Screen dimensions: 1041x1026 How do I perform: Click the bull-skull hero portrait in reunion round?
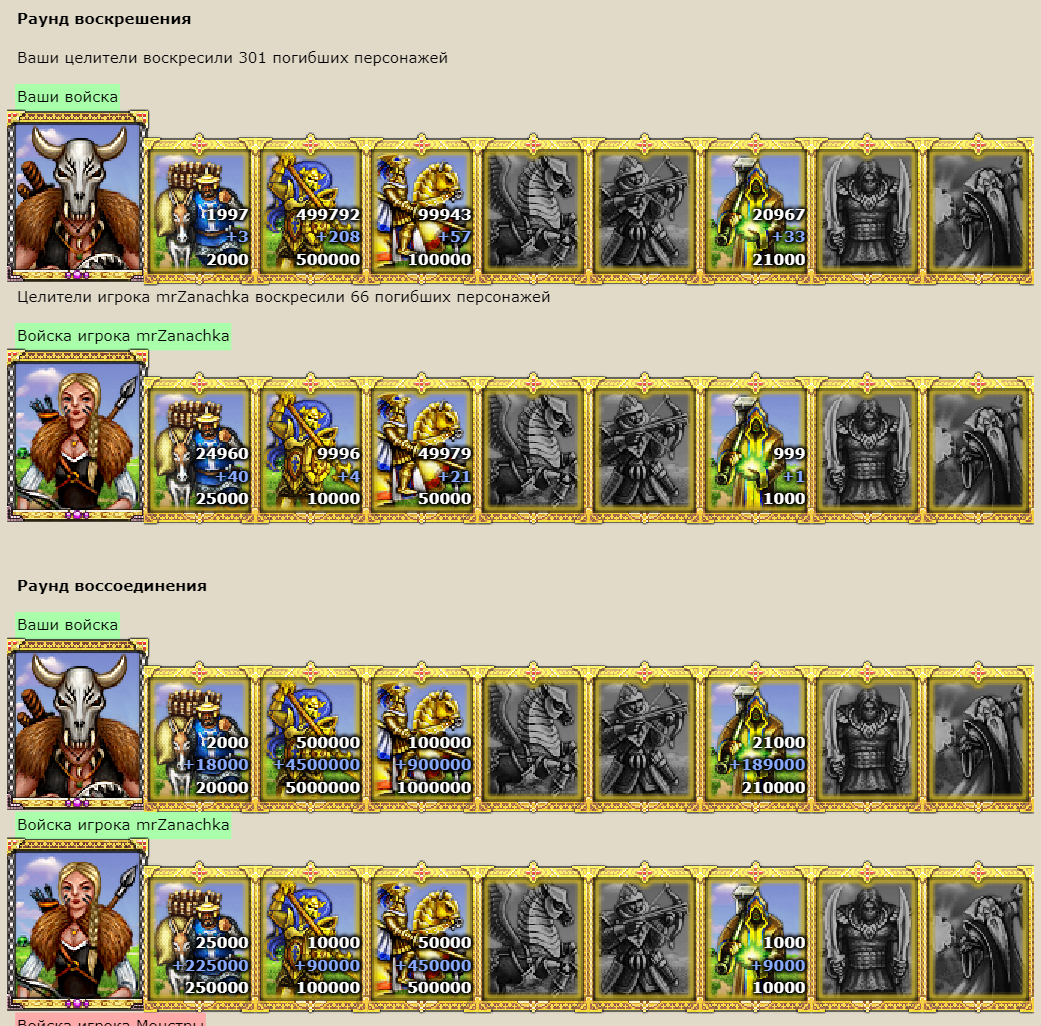pyautogui.click(x=78, y=724)
